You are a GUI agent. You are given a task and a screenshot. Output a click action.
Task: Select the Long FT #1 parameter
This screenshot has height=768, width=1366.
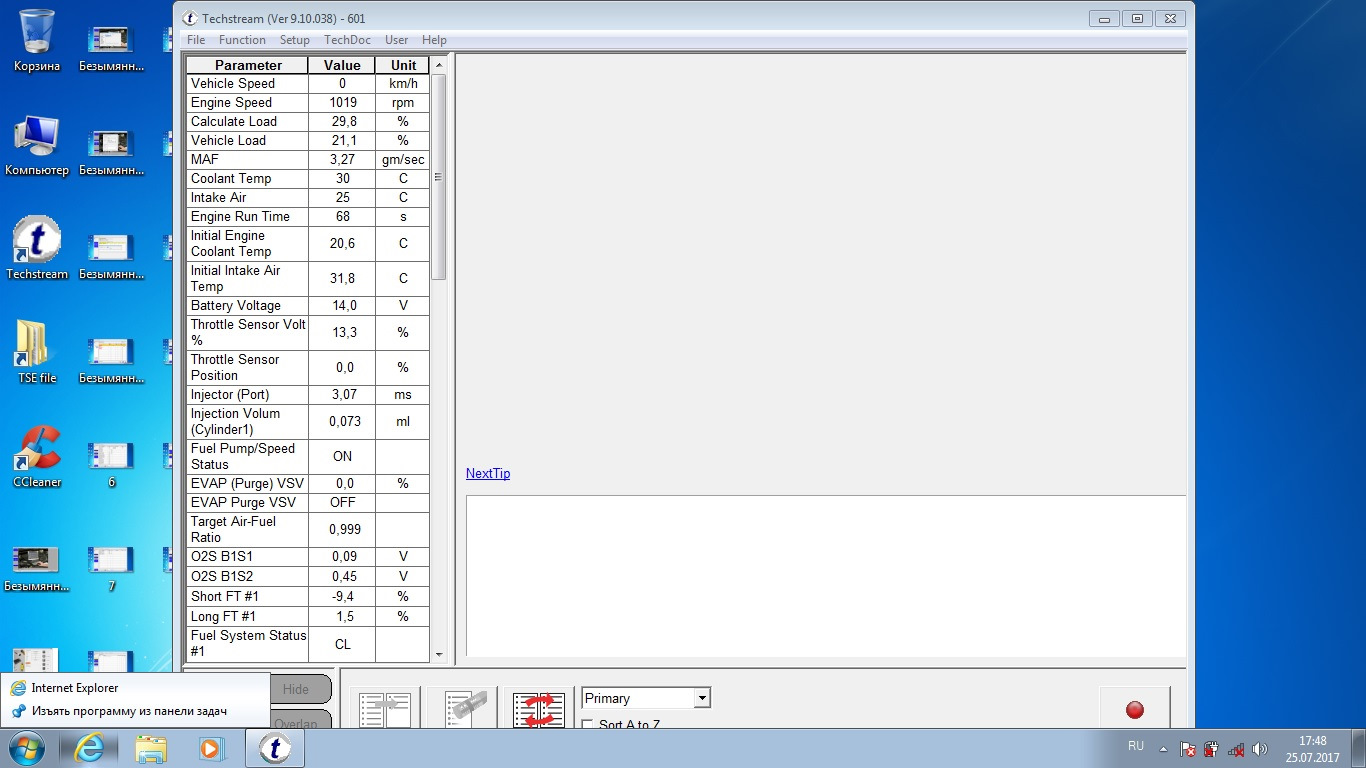(x=248, y=617)
